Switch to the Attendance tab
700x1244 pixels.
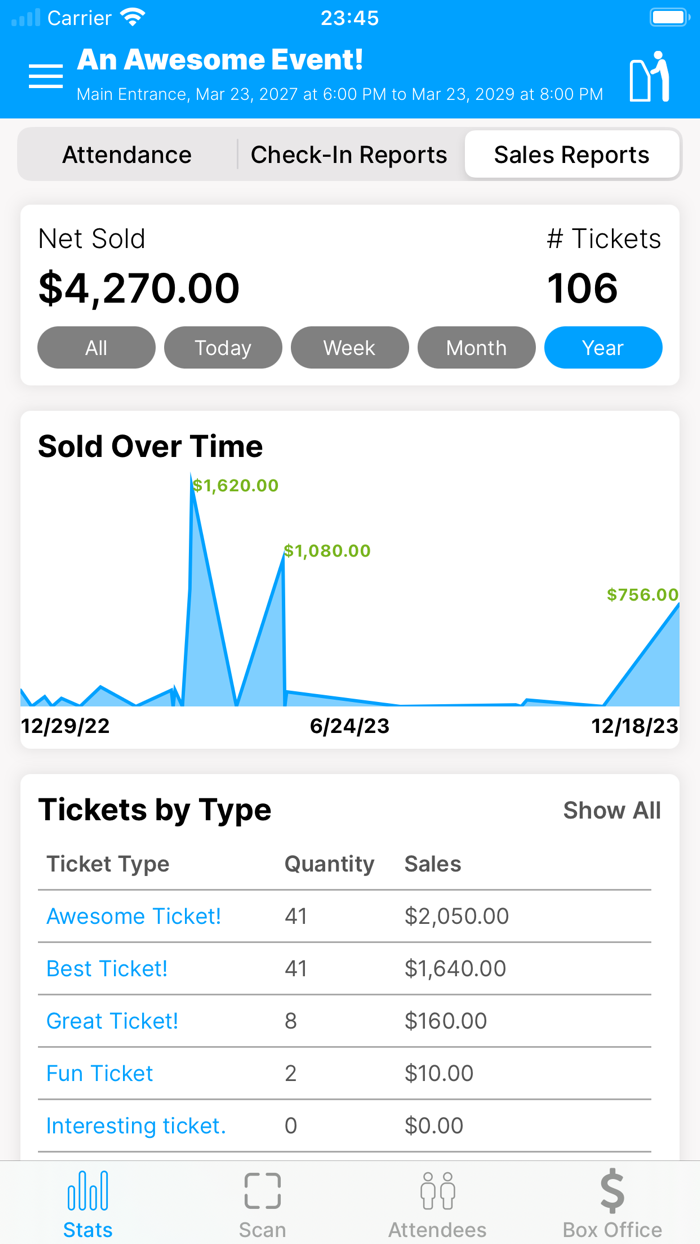[126, 154]
